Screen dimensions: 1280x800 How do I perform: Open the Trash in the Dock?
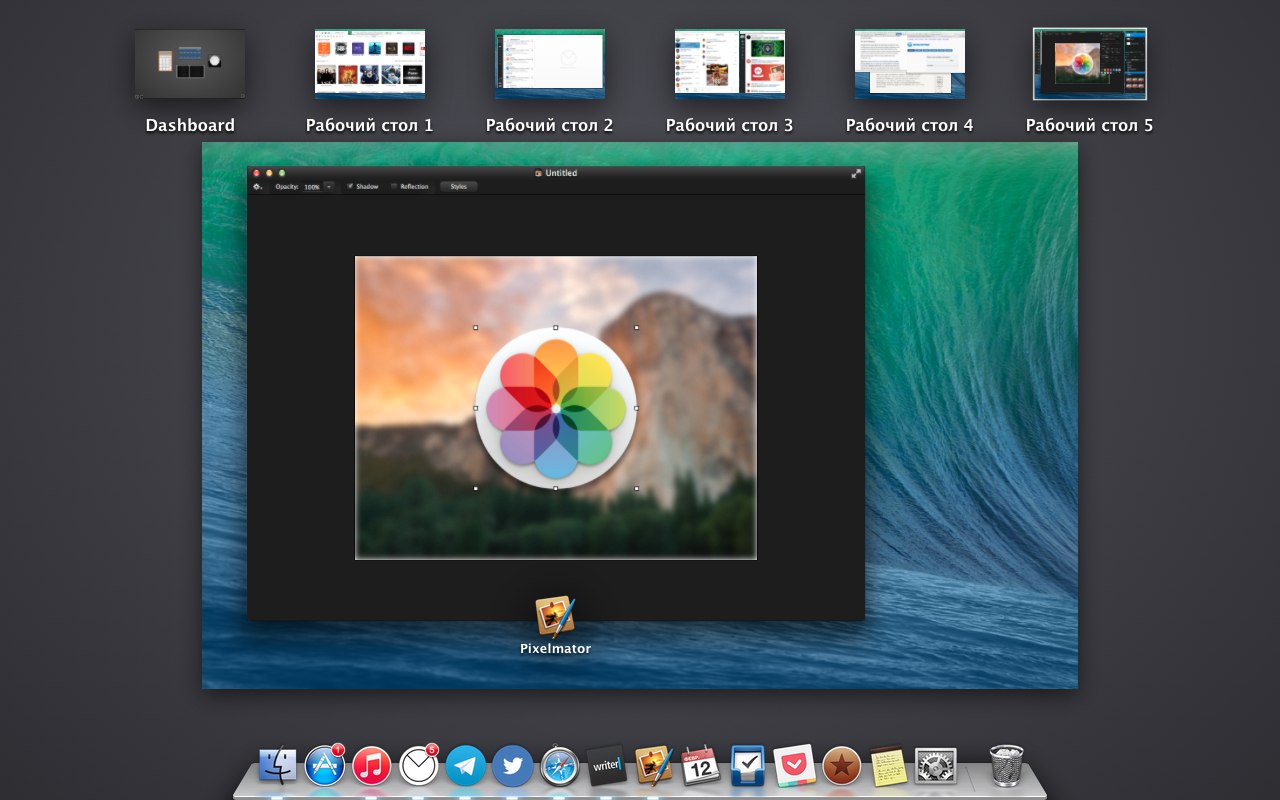click(1006, 766)
